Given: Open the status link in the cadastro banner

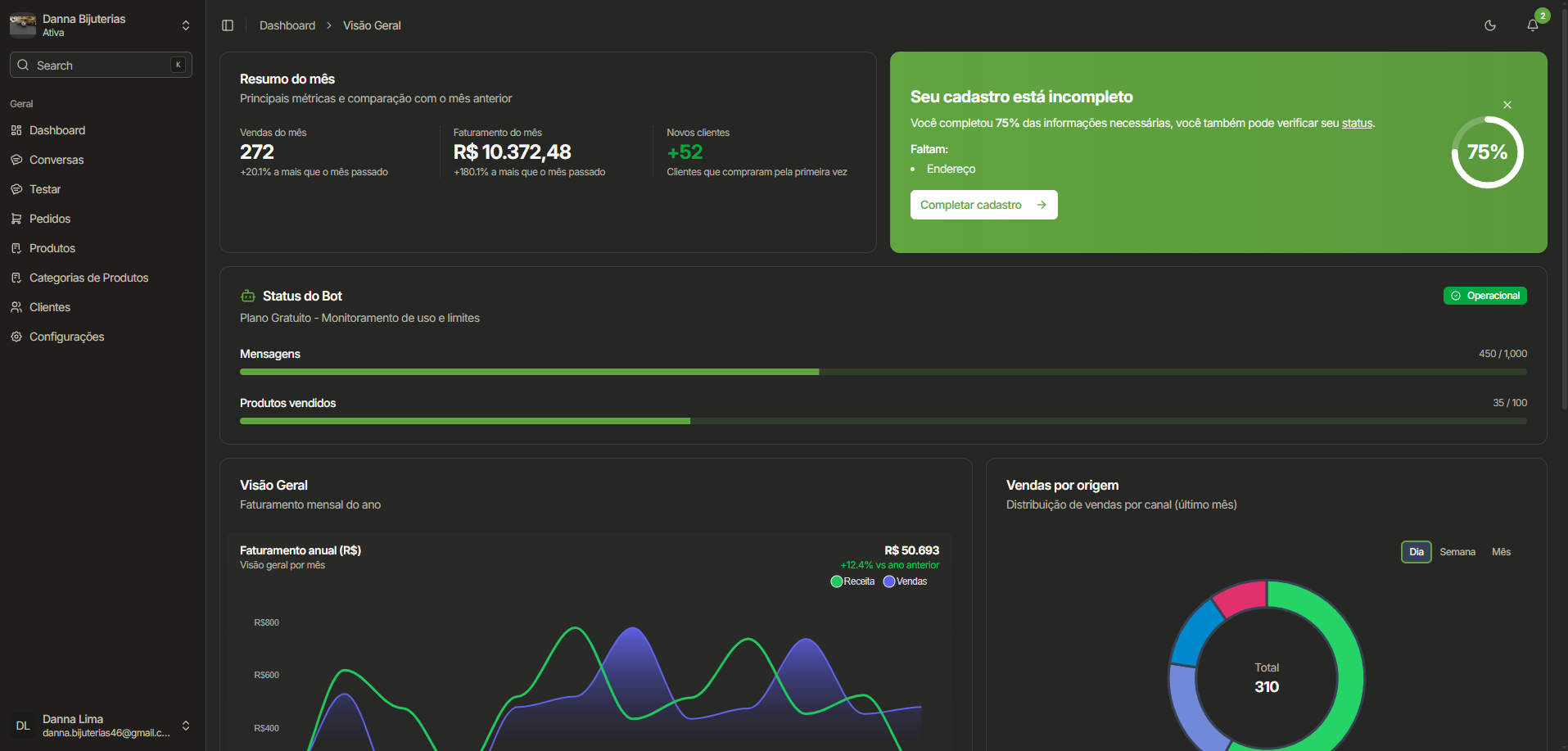Looking at the screenshot, I should [x=1356, y=123].
